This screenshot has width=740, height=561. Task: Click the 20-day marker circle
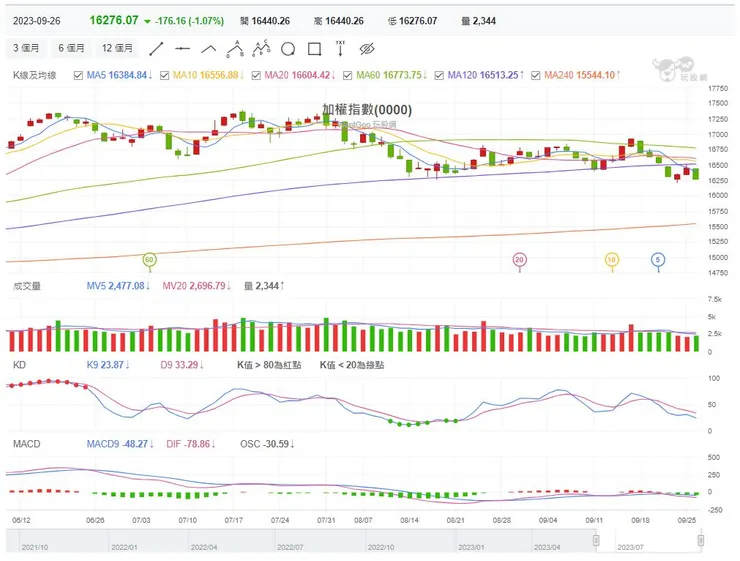tap(519, 260)
